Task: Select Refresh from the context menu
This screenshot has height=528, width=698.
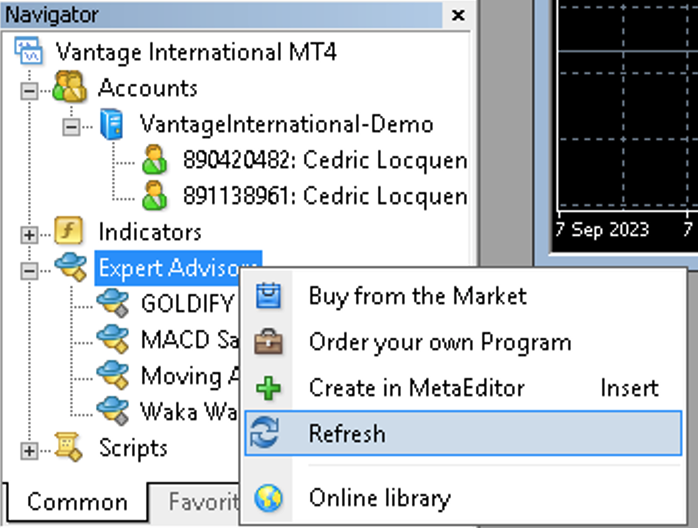Action: click(463, 433)
